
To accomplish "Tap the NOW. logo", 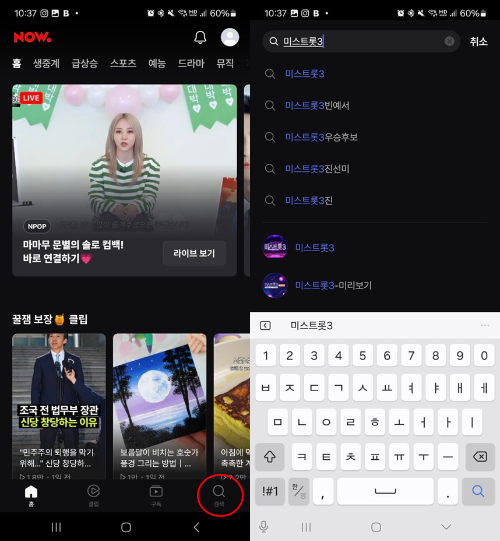I will tap(32, 37).
